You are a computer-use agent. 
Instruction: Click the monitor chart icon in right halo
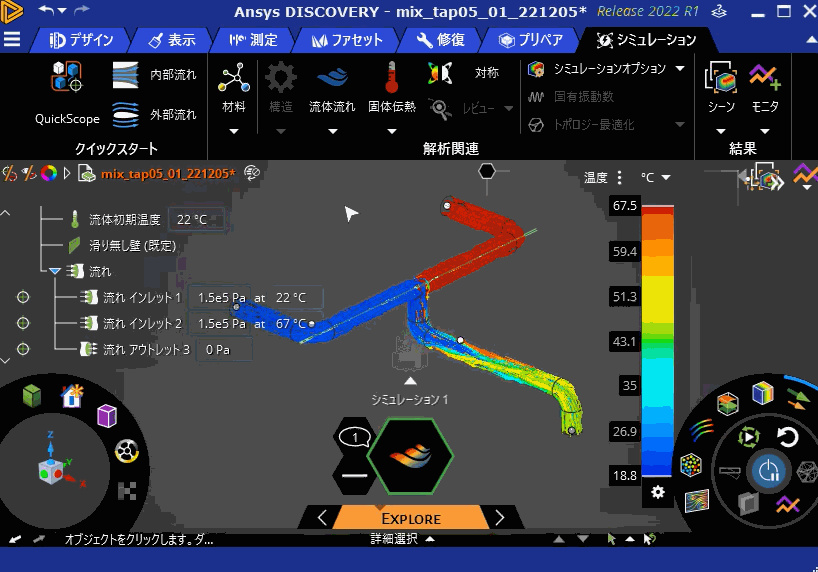[x=787, y=504]
